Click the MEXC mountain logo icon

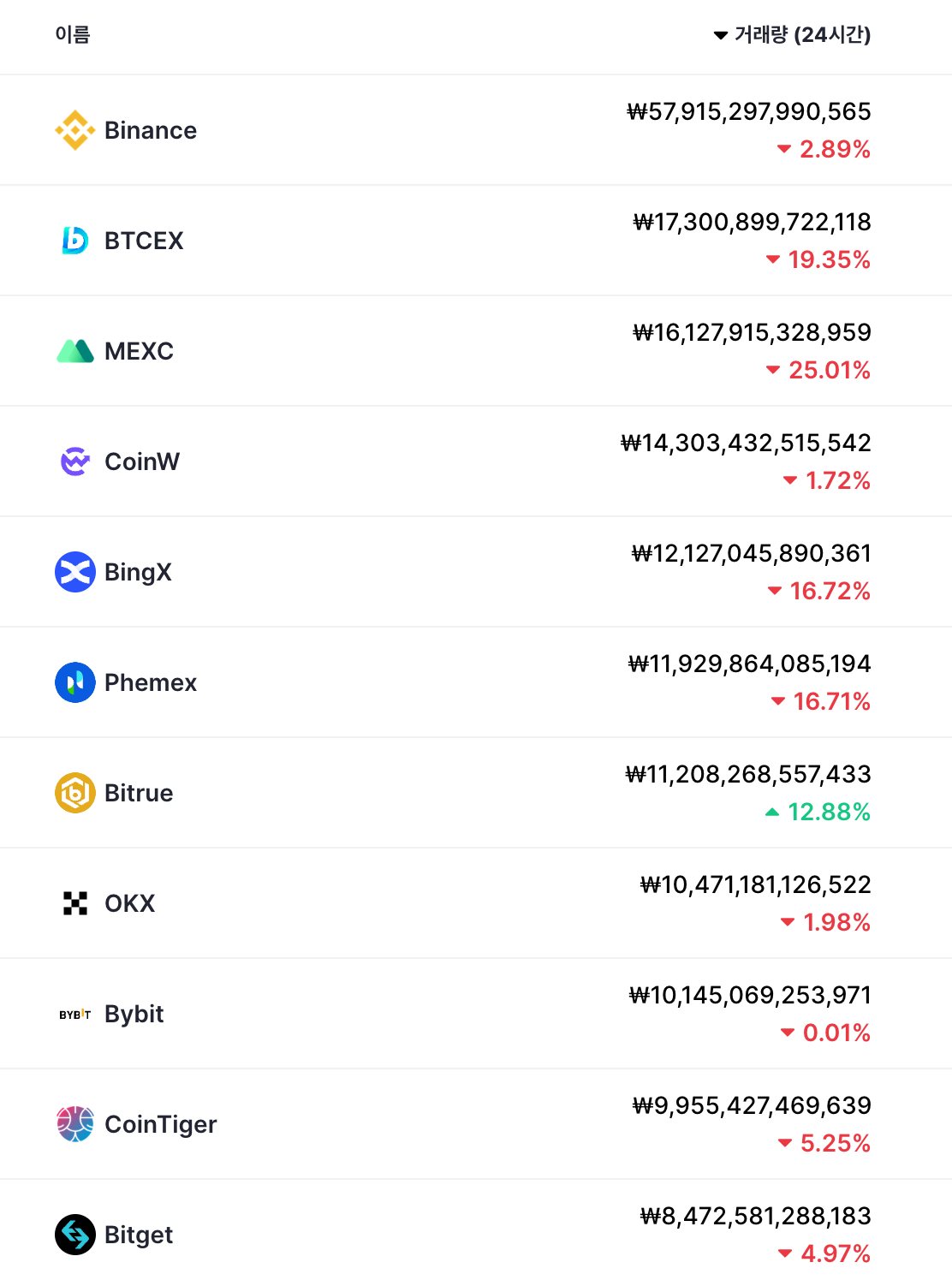75,351
